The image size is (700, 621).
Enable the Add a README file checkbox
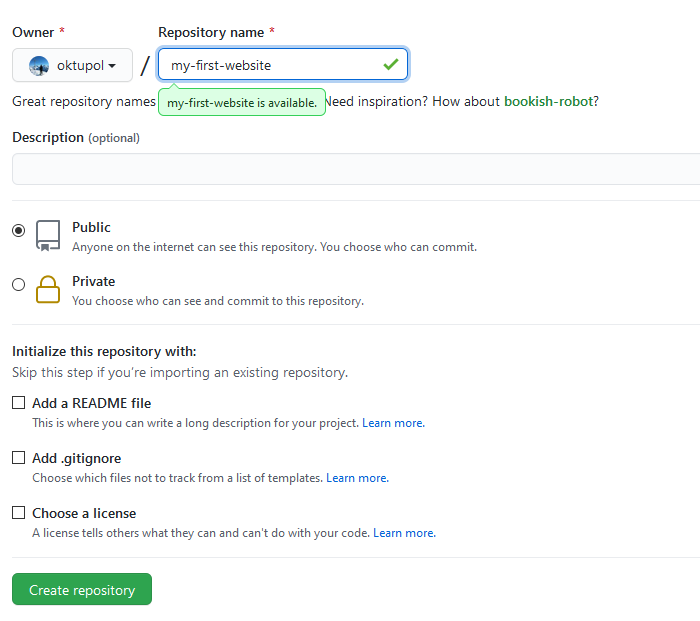pos(19,403)
